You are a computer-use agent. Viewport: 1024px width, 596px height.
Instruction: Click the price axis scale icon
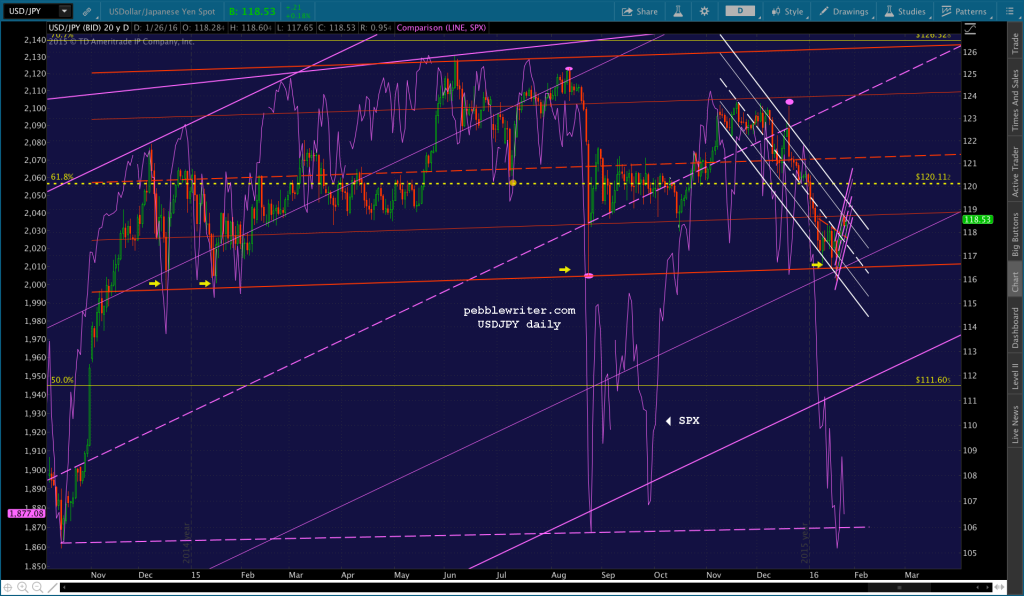click(x=970, y=28)
